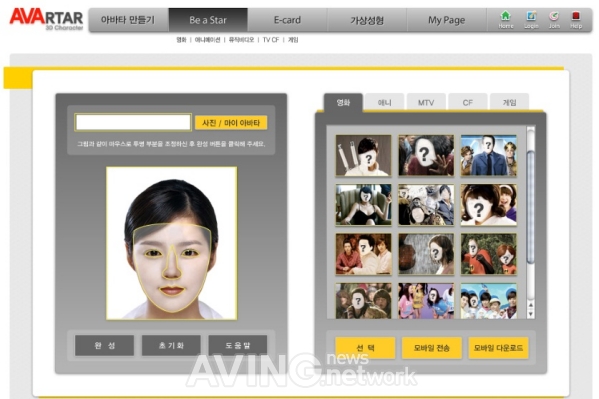Select thumbnail of group in red shirts
This screenshot has height=399, width=599.
pos(363,254)
